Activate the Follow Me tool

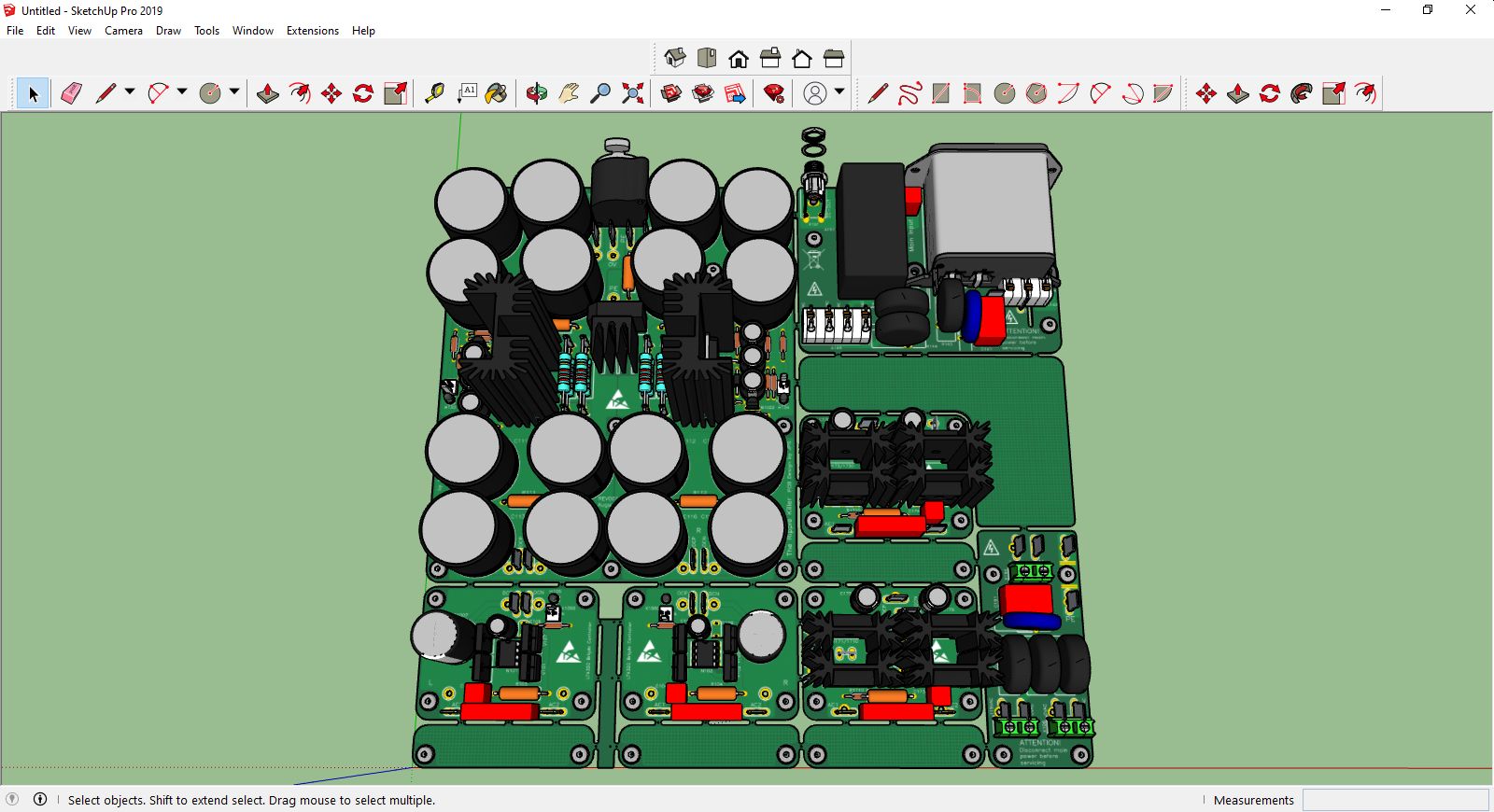click(x=1302, y=93)
